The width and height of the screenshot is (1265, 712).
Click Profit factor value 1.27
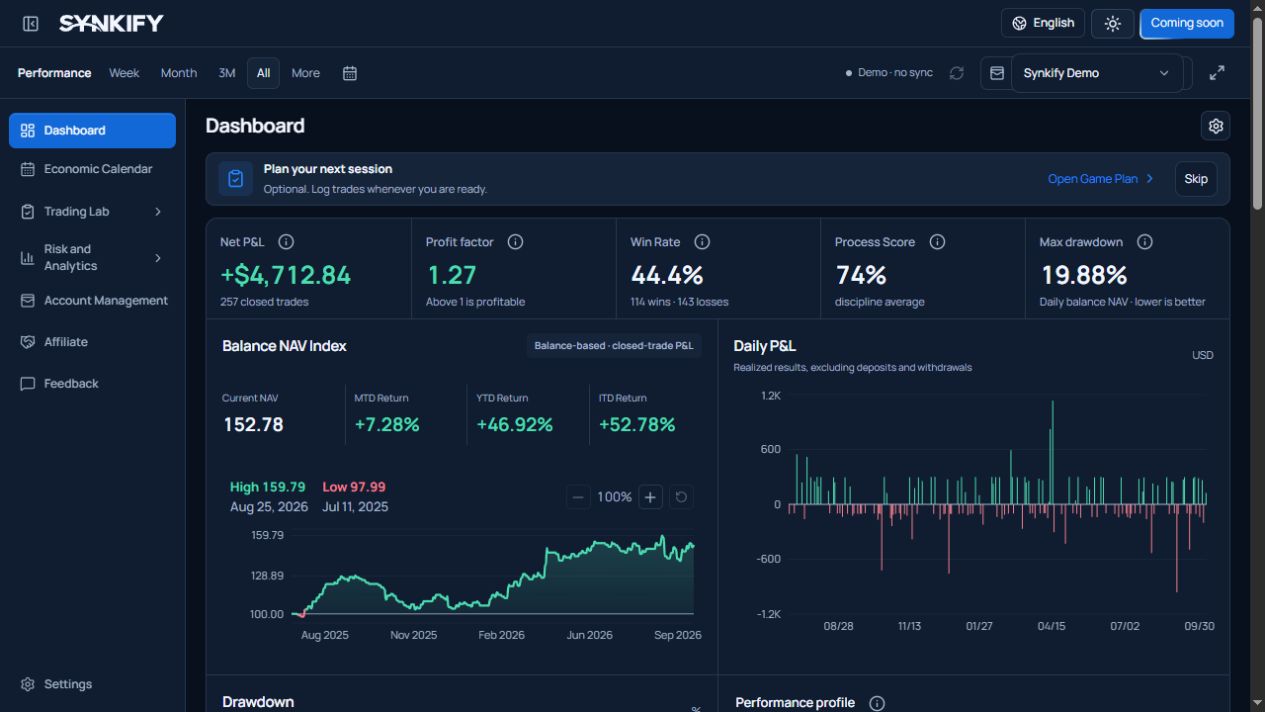pos(452,275)
